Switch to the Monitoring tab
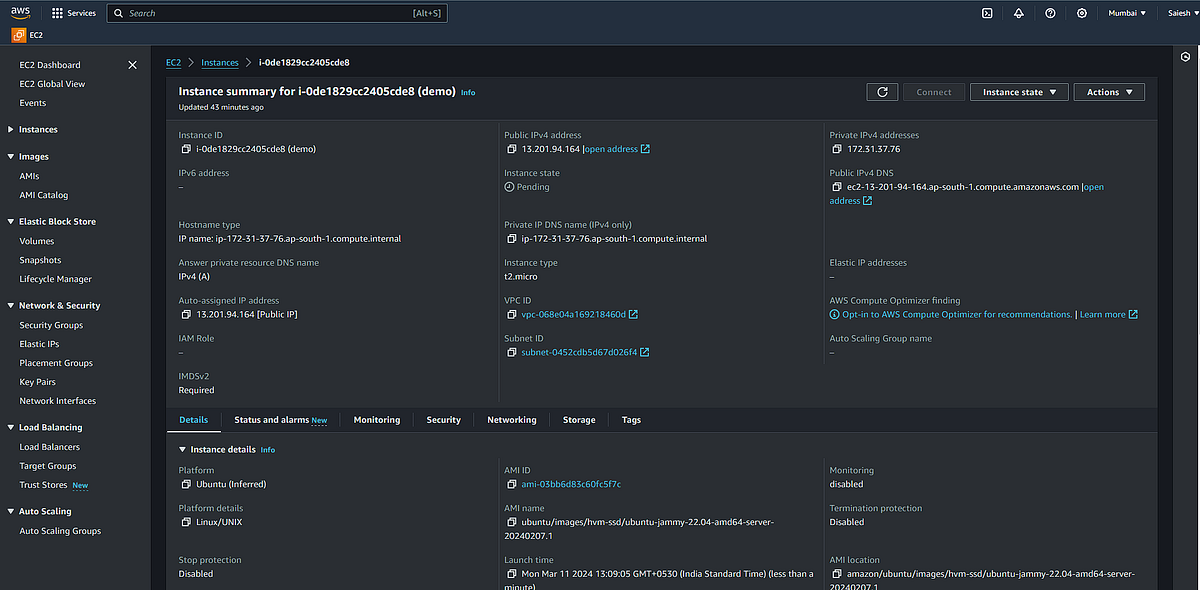 click(376, 420)
